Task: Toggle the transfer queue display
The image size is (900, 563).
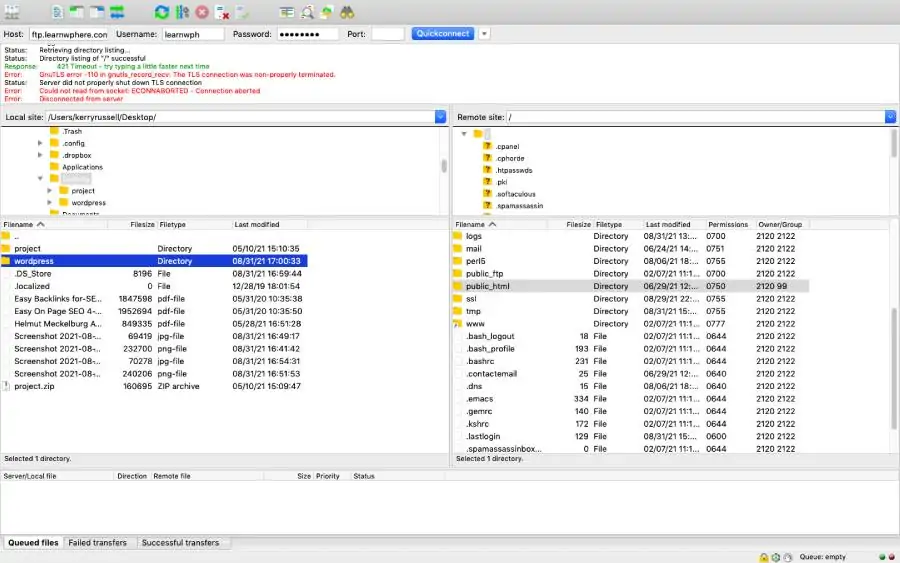Action: [117, 12]
